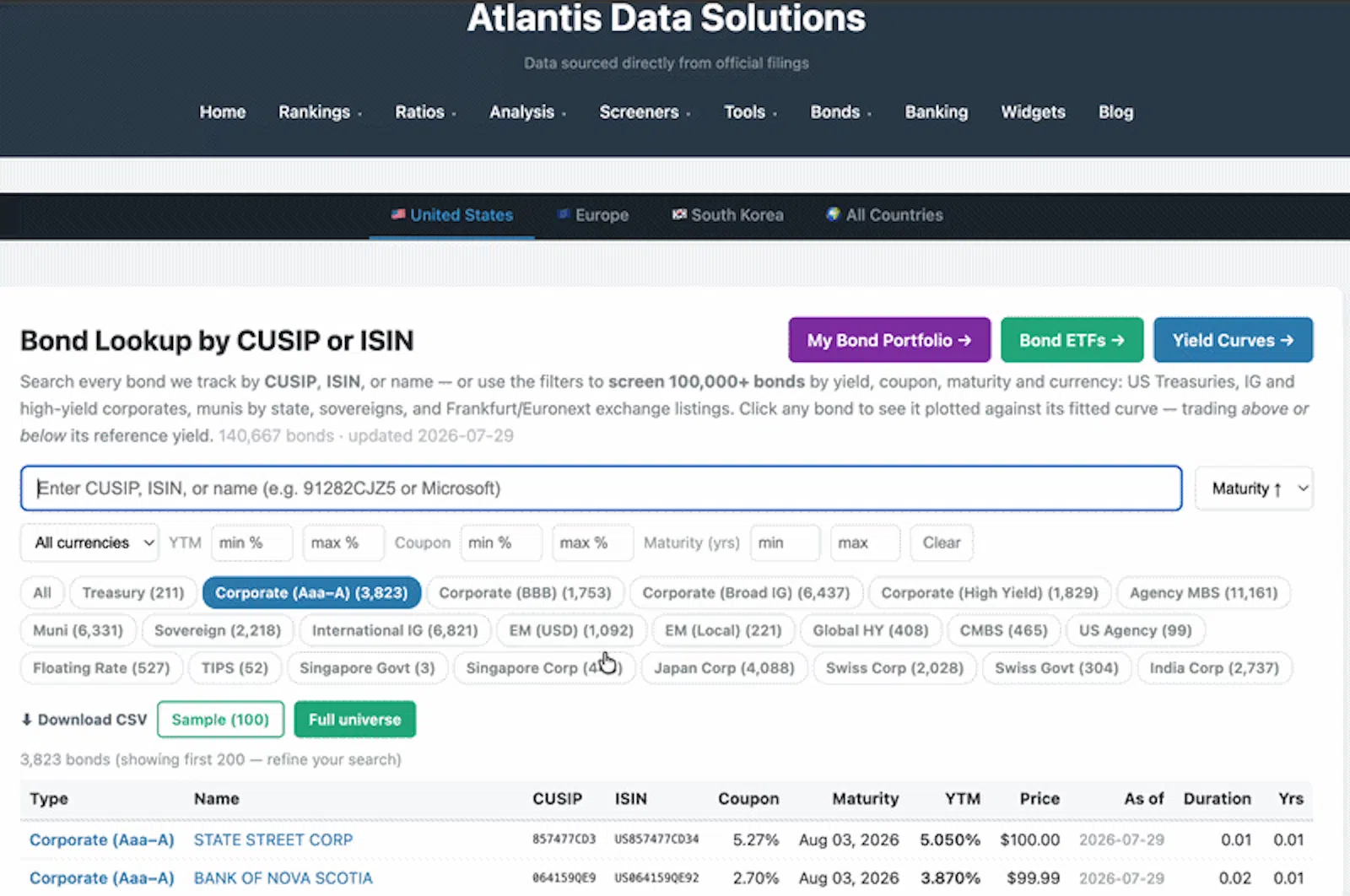
Task: Download the Sample (100) CSV
Action: 220,720
